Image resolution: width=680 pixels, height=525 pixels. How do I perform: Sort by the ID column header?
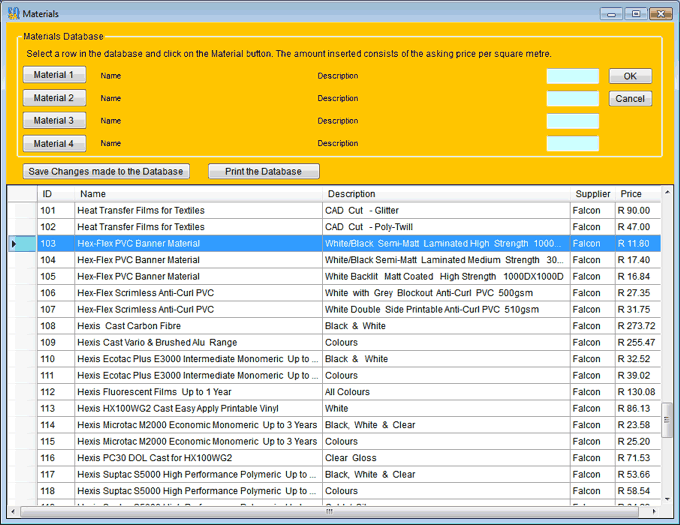pyautogui.click(x=48, y=194)
